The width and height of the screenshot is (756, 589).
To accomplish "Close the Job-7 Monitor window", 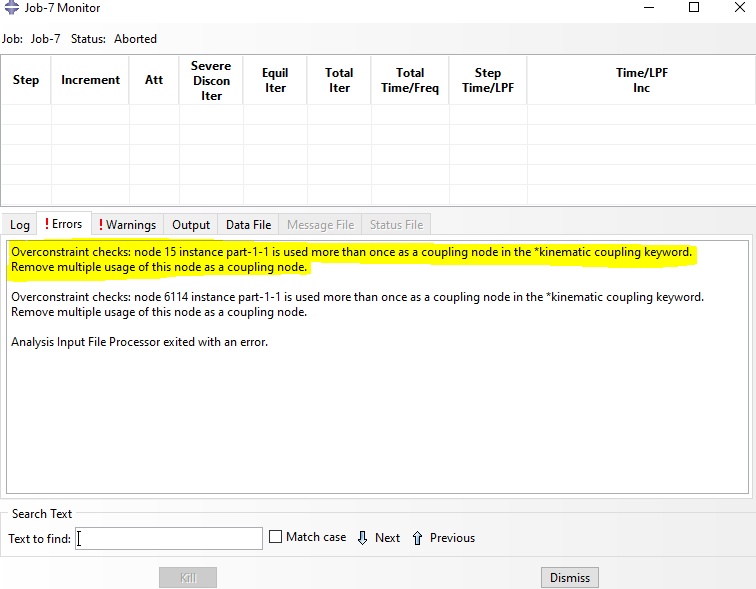I will tap(740, 7).
